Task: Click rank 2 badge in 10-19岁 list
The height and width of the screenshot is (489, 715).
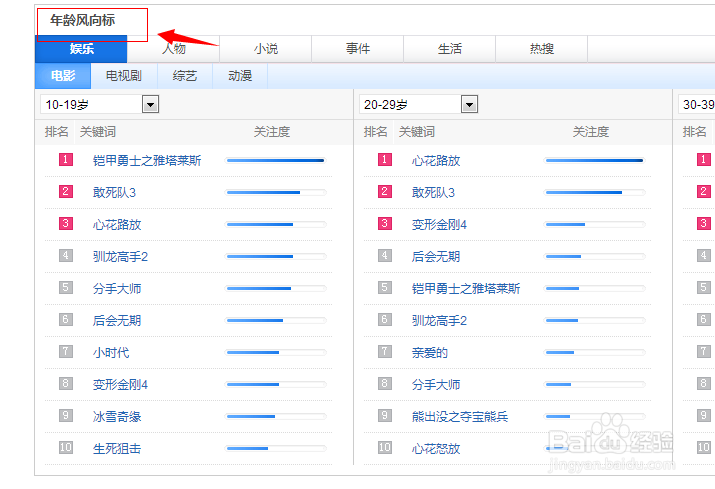Action: 66,191
